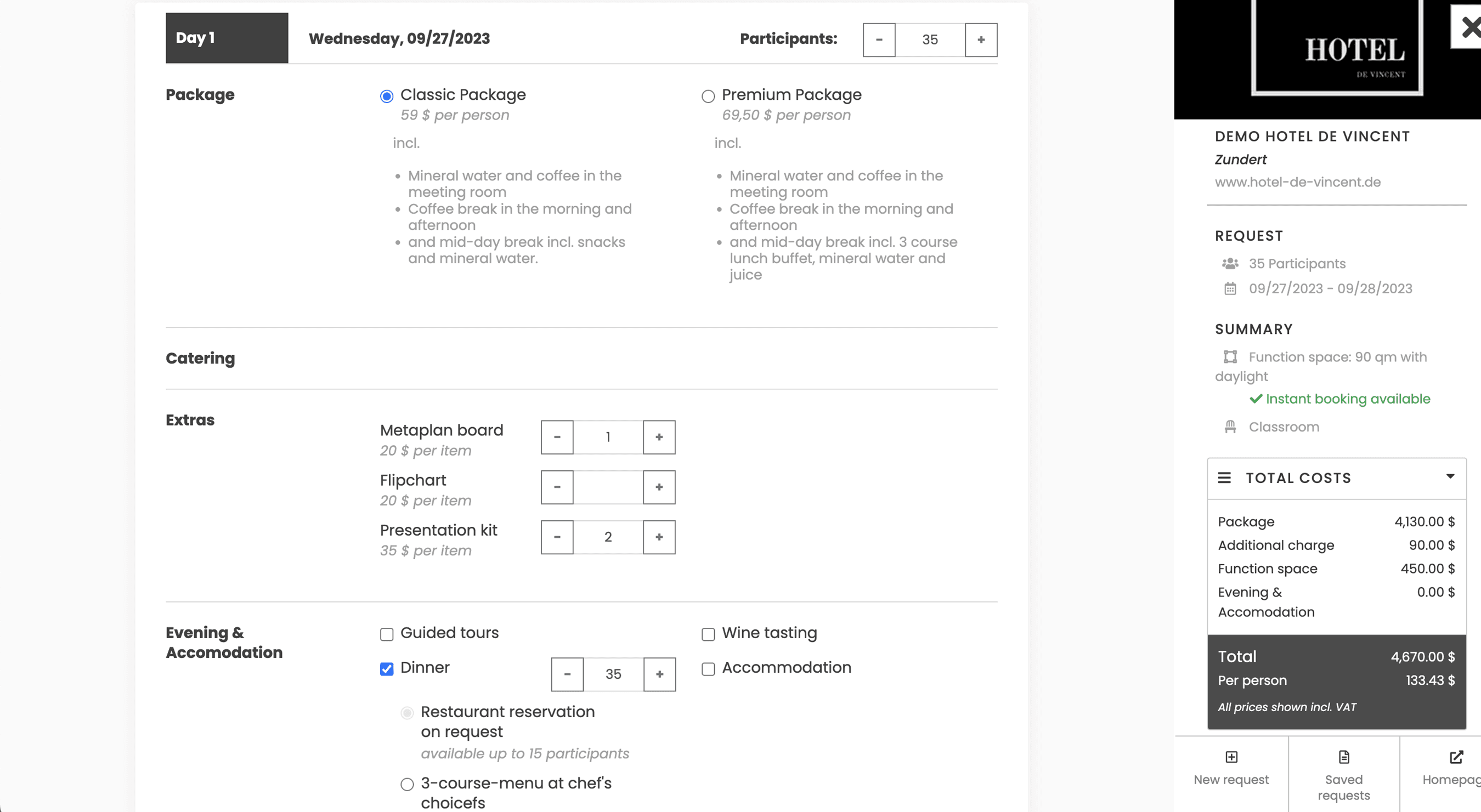Uncheck the Dinner checkbox
The width and height of the screenshot is (1481, 812).
pos(386,669)
